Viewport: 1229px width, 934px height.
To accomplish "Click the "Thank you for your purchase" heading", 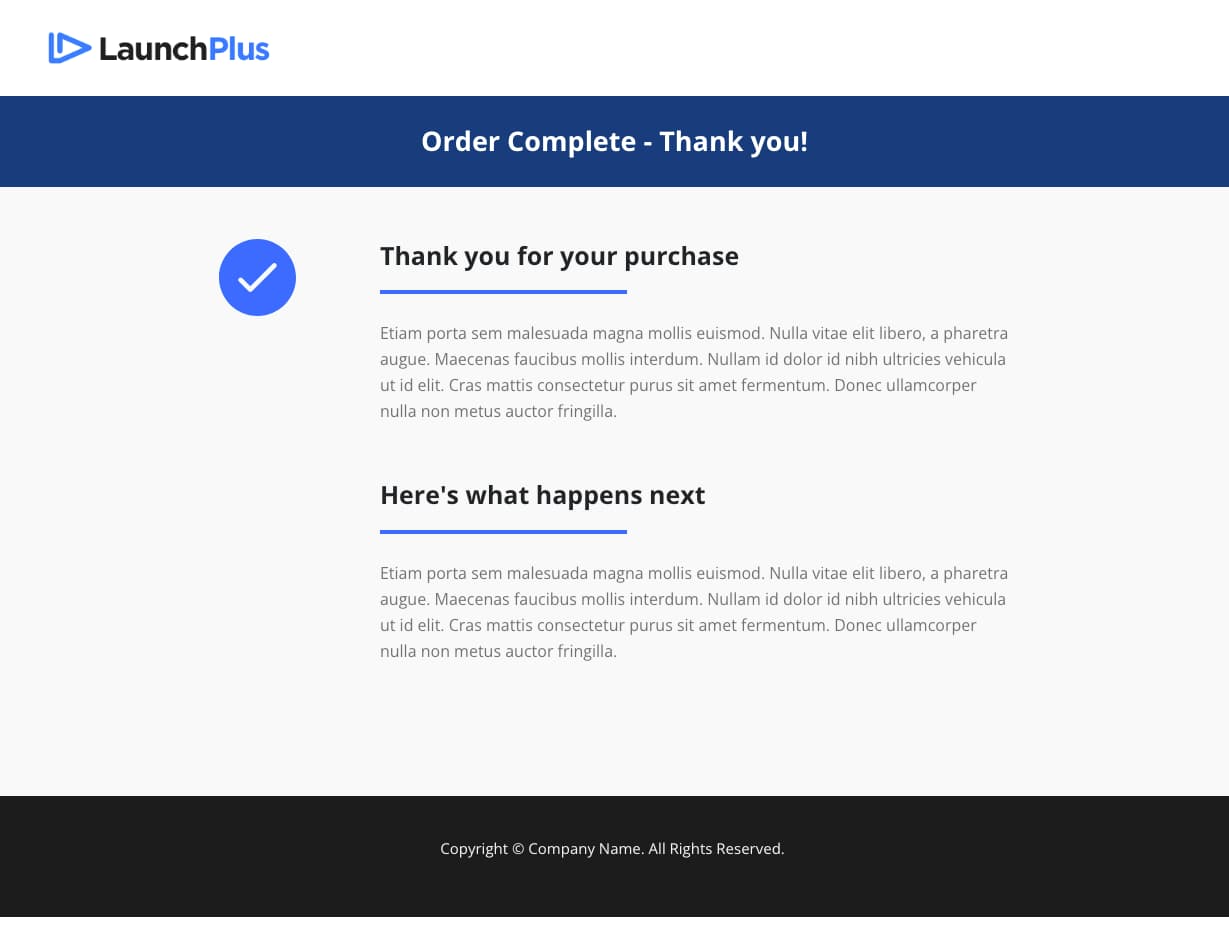I will pos(559,257).
